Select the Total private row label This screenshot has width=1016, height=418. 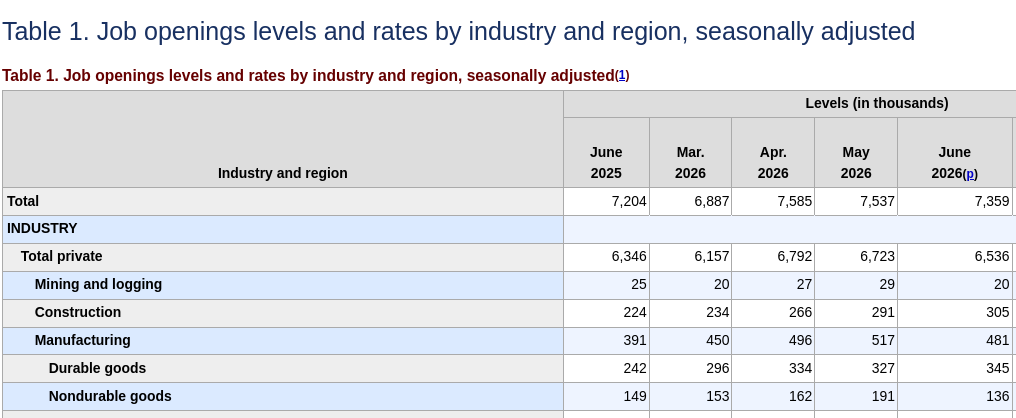(x=62, y=257)
